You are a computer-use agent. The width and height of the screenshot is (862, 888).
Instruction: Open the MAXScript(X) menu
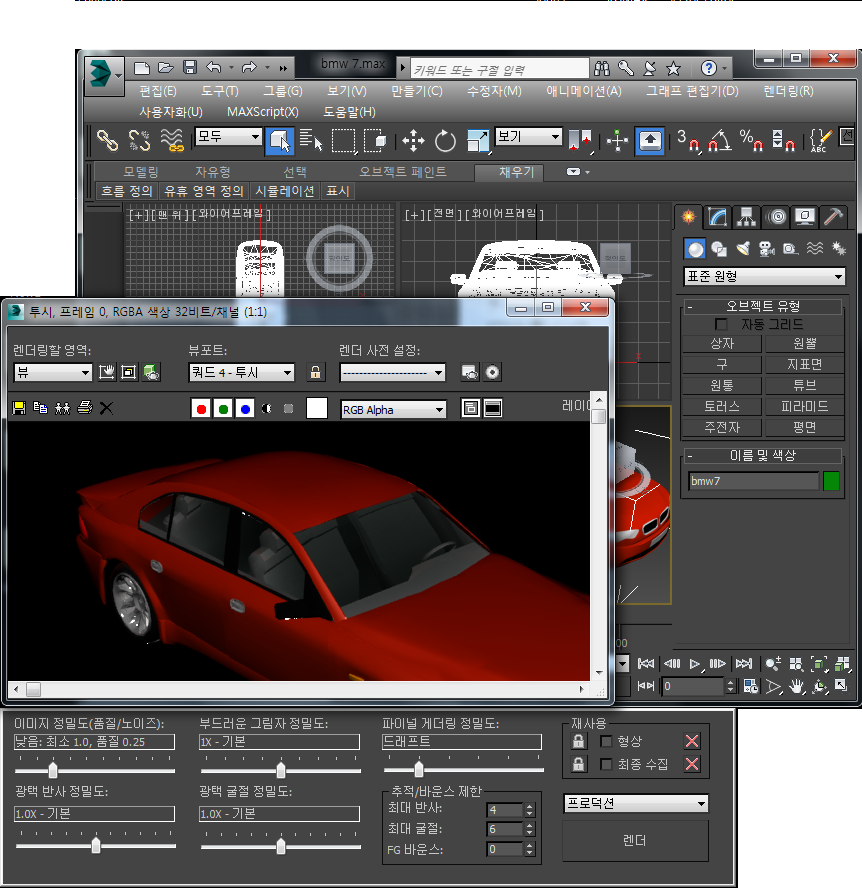pos(263,112)
